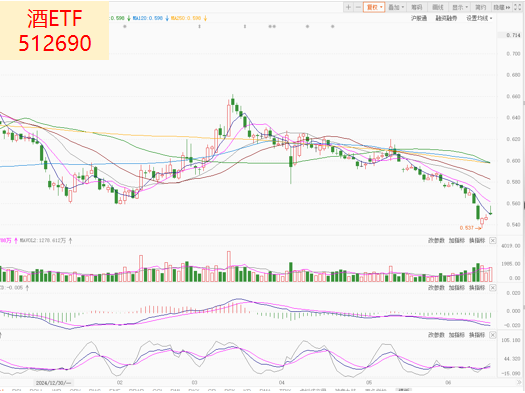The image size is (525, 393).
Task: Open the 复权 dropdown
Action: 374,7
